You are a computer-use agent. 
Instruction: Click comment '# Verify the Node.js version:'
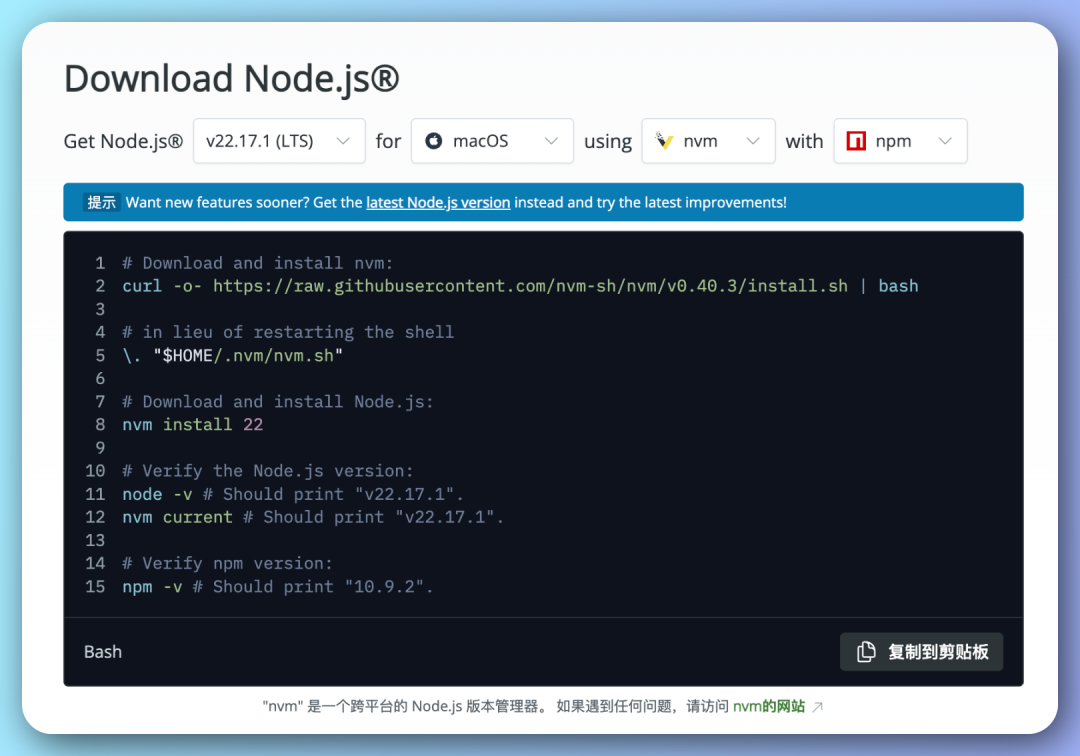(268, 471)
